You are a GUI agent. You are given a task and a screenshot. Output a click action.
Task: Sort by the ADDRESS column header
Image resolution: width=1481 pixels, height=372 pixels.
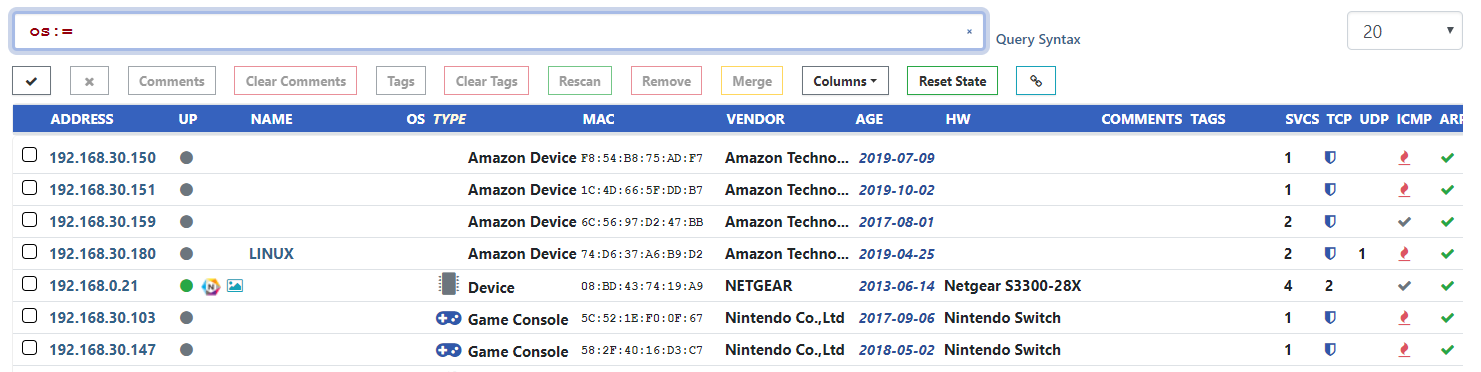point(82,119)
